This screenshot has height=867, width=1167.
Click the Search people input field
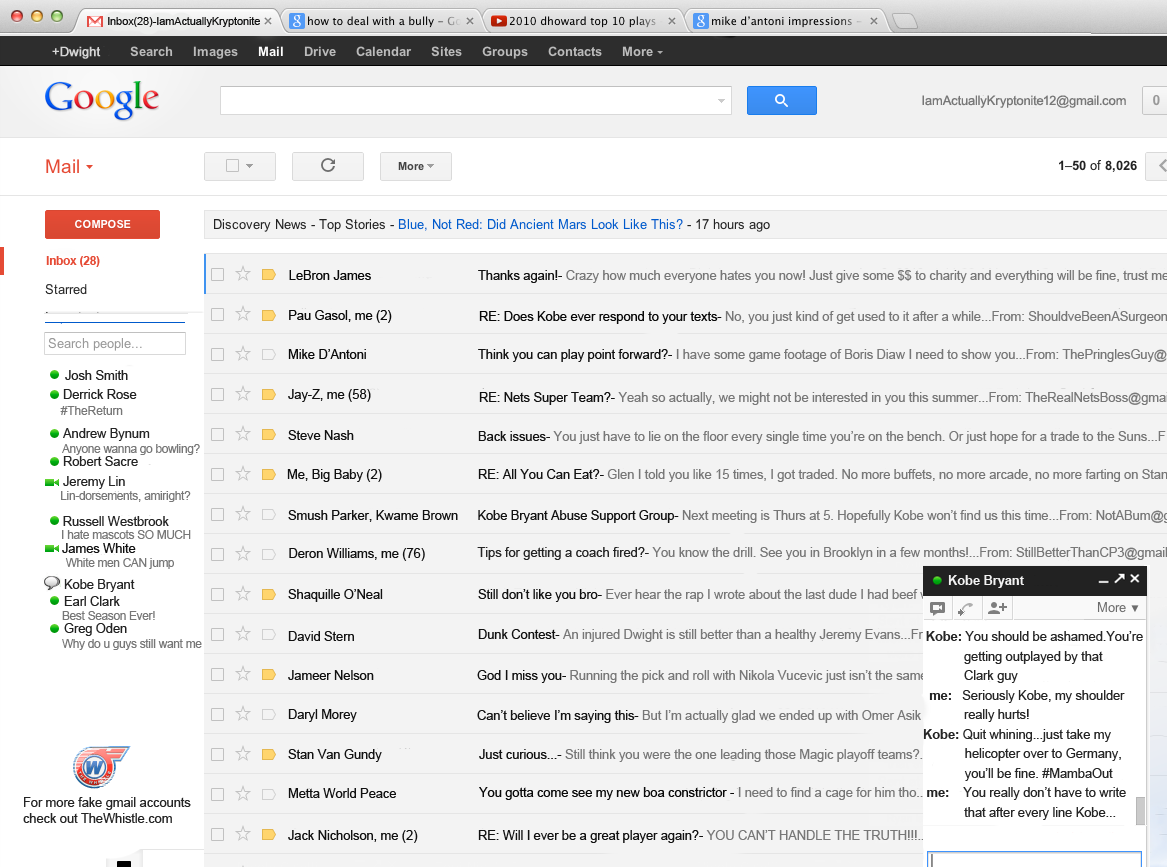[x=115, y=343]
